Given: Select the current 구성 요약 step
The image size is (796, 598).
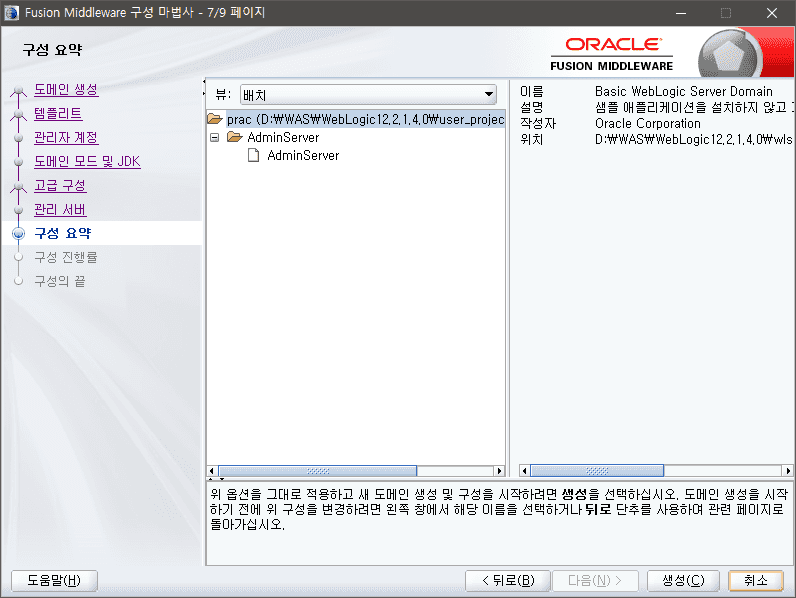Looking at the screenshot, I should coord(62,234).
